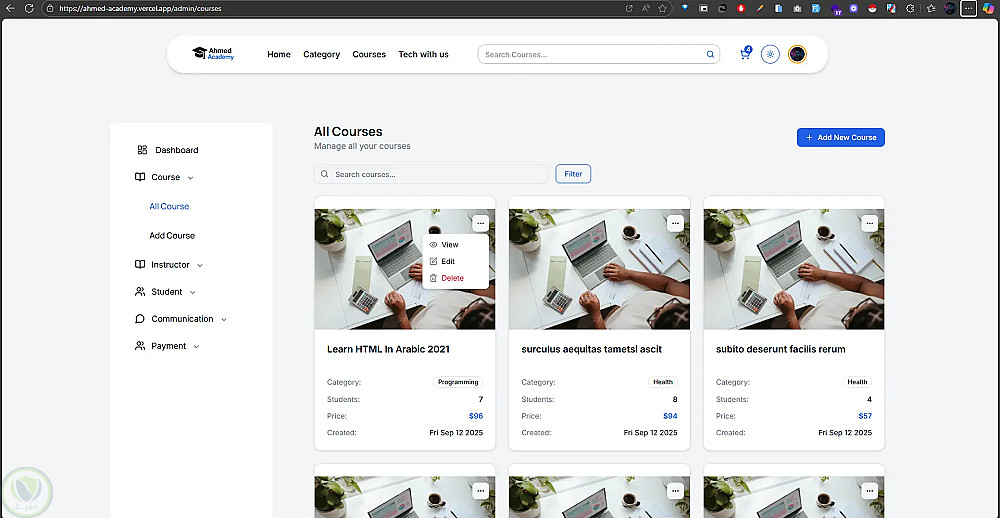Open the browser Read Aloud icon
The height and width of the screenshot is (518, 1000).
click(645, 9)
